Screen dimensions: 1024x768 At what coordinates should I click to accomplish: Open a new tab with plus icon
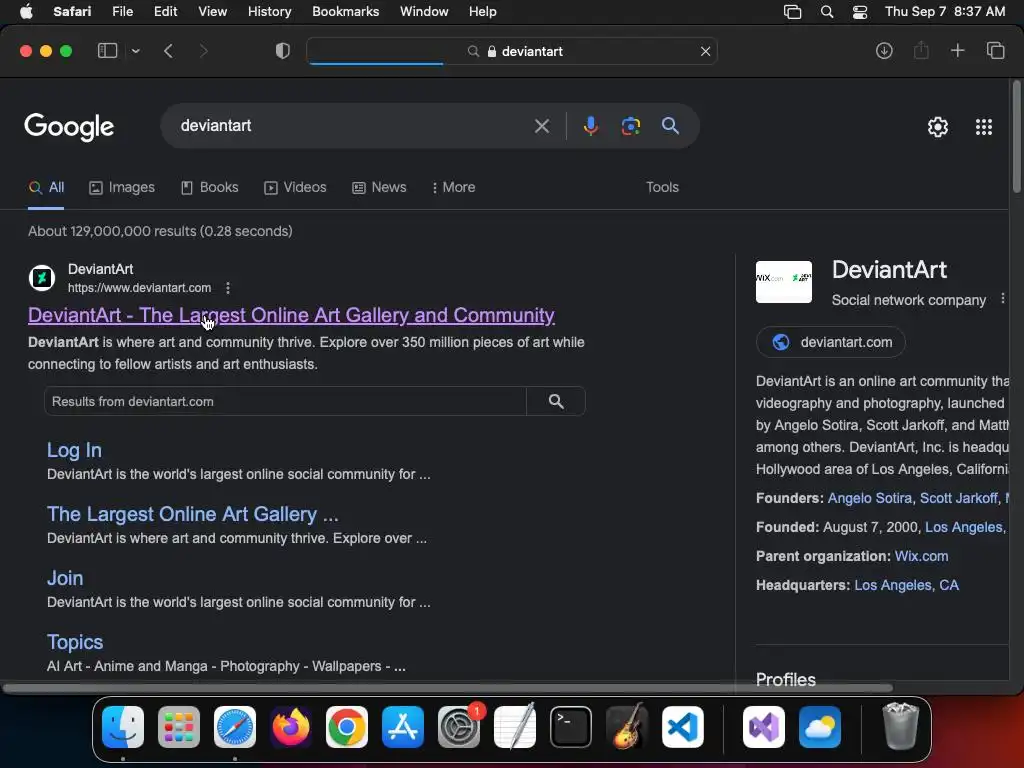(957, 51)
